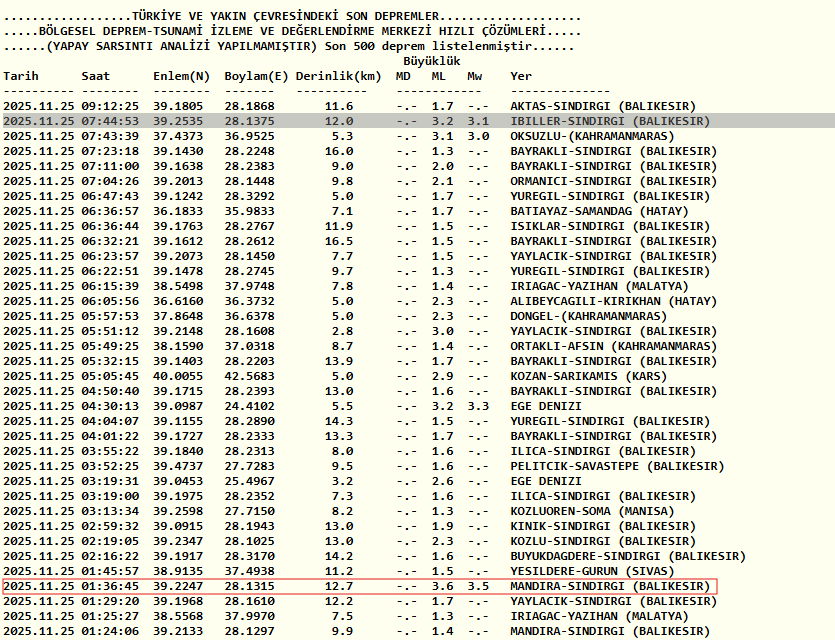Click the Yer column header
Viewport: 835px width, 640px height.
pyautogui.click(x=521, y=76)
